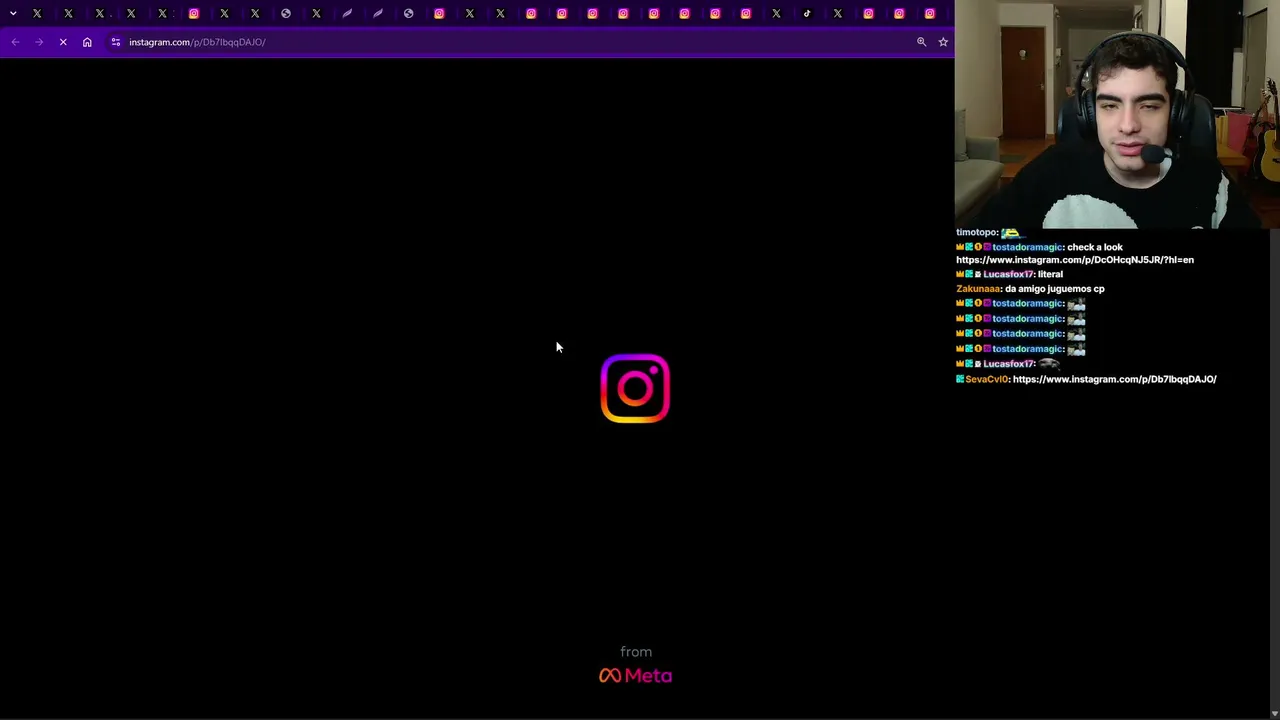
Task: Open the browser home page
Action: (87, 42)
